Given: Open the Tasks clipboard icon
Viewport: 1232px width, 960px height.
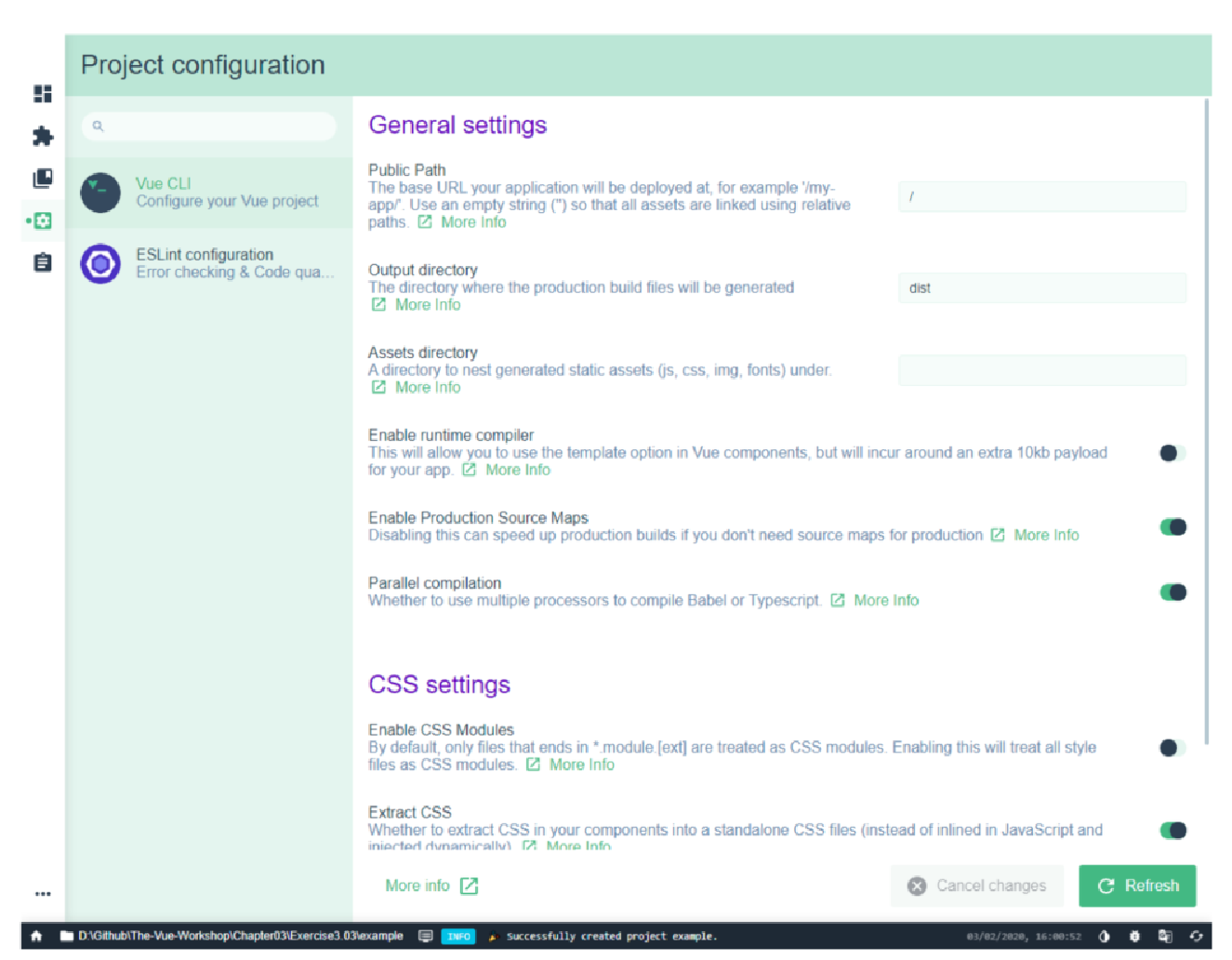Looking at the screenshot, I should point(43,262).
